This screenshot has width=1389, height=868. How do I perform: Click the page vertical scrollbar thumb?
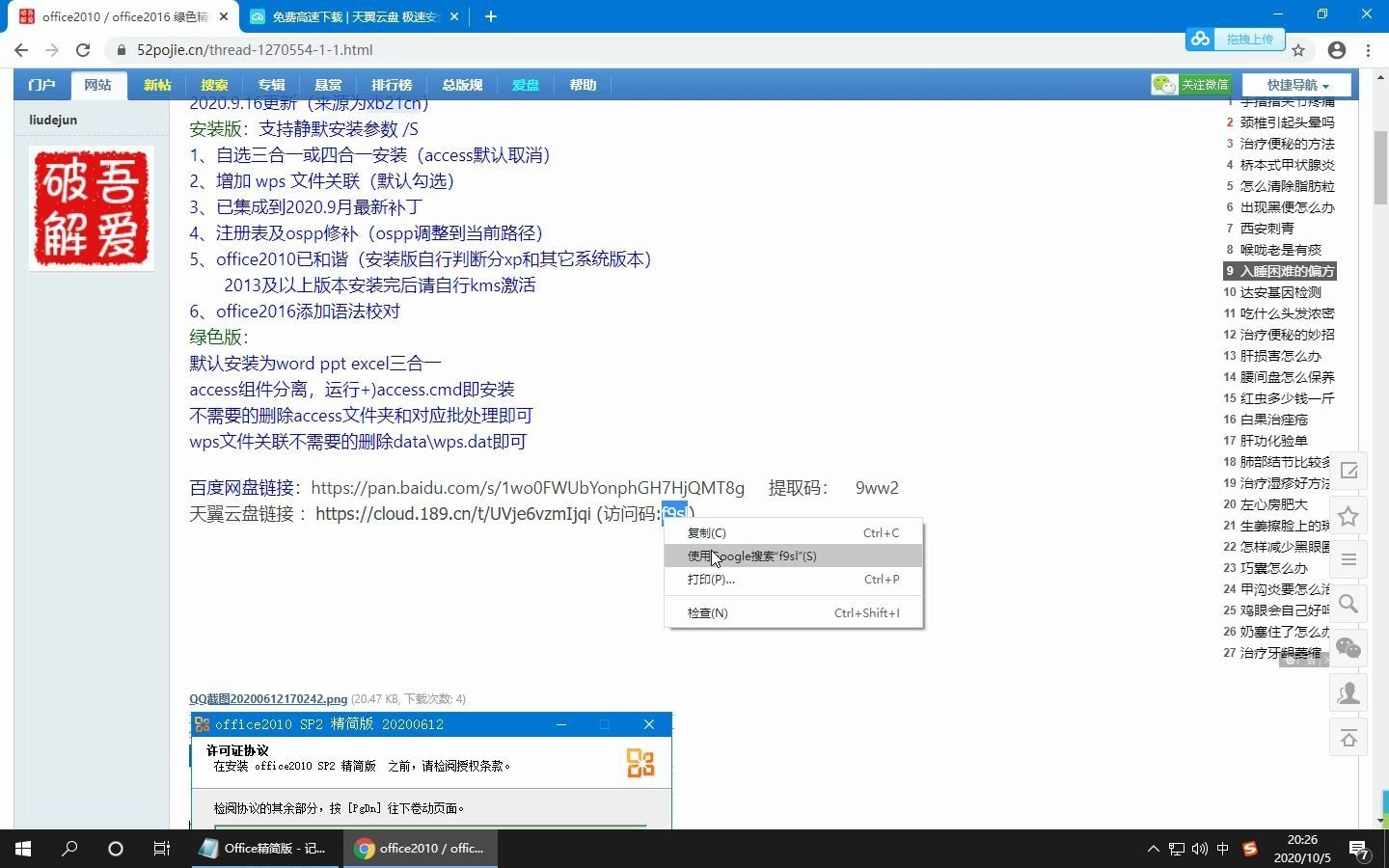[x=1380, y=167]
